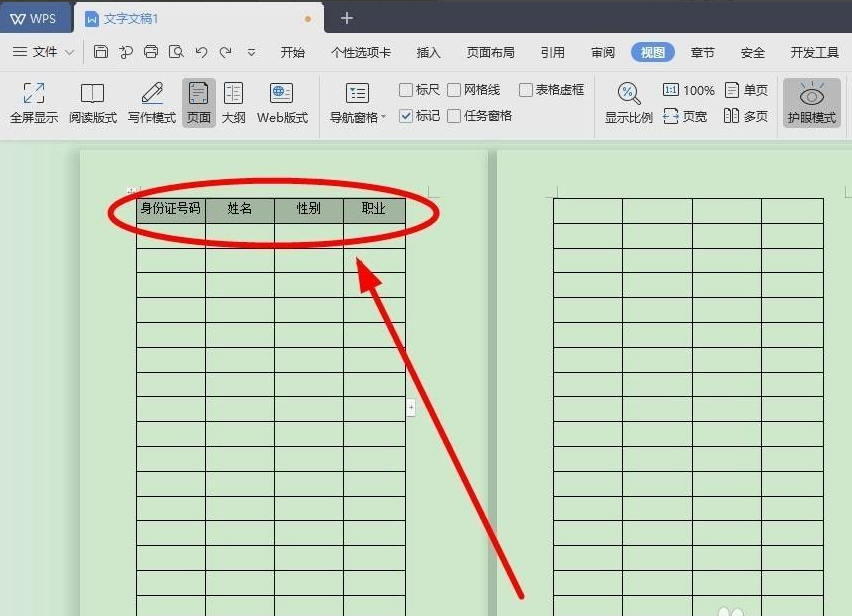Enable the 标尺 ruler checkbox
This screenshot has width=852, height=616.
[x=404, y=89]
